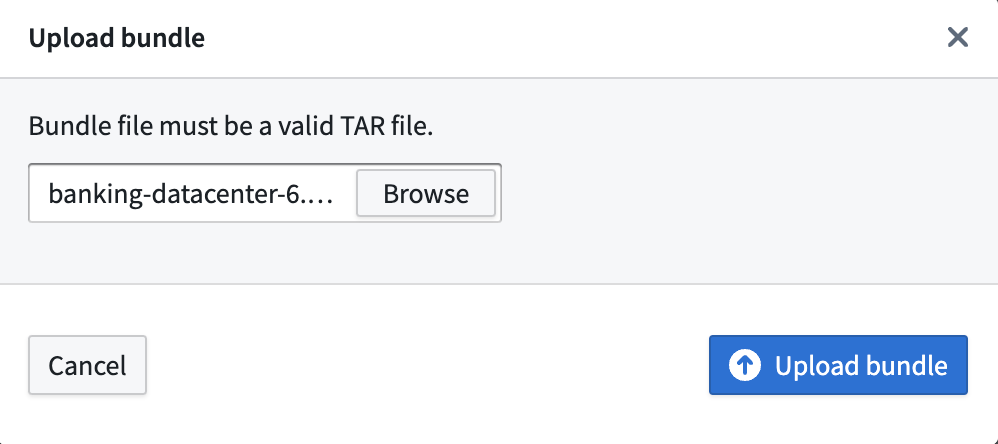
Task: Cancel the bundle upload
Action: [87, 365]
